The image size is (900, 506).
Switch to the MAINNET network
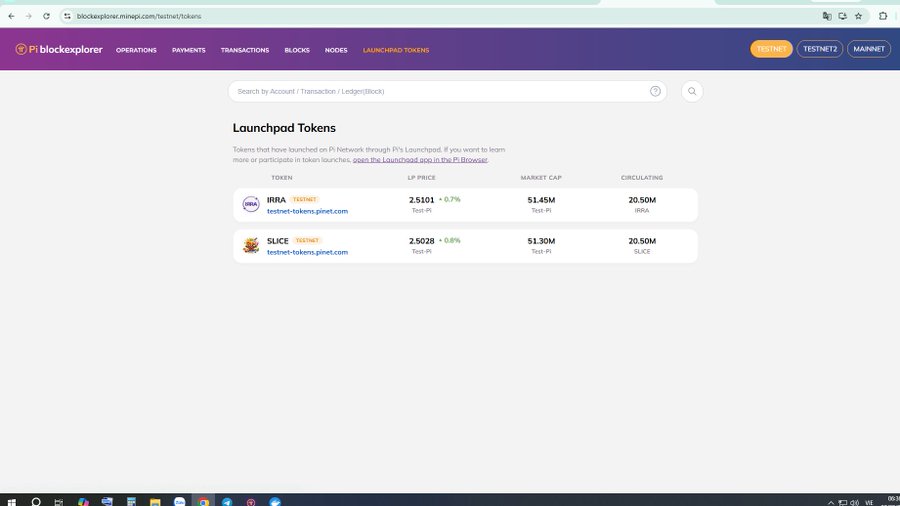[x=868, y=49]
